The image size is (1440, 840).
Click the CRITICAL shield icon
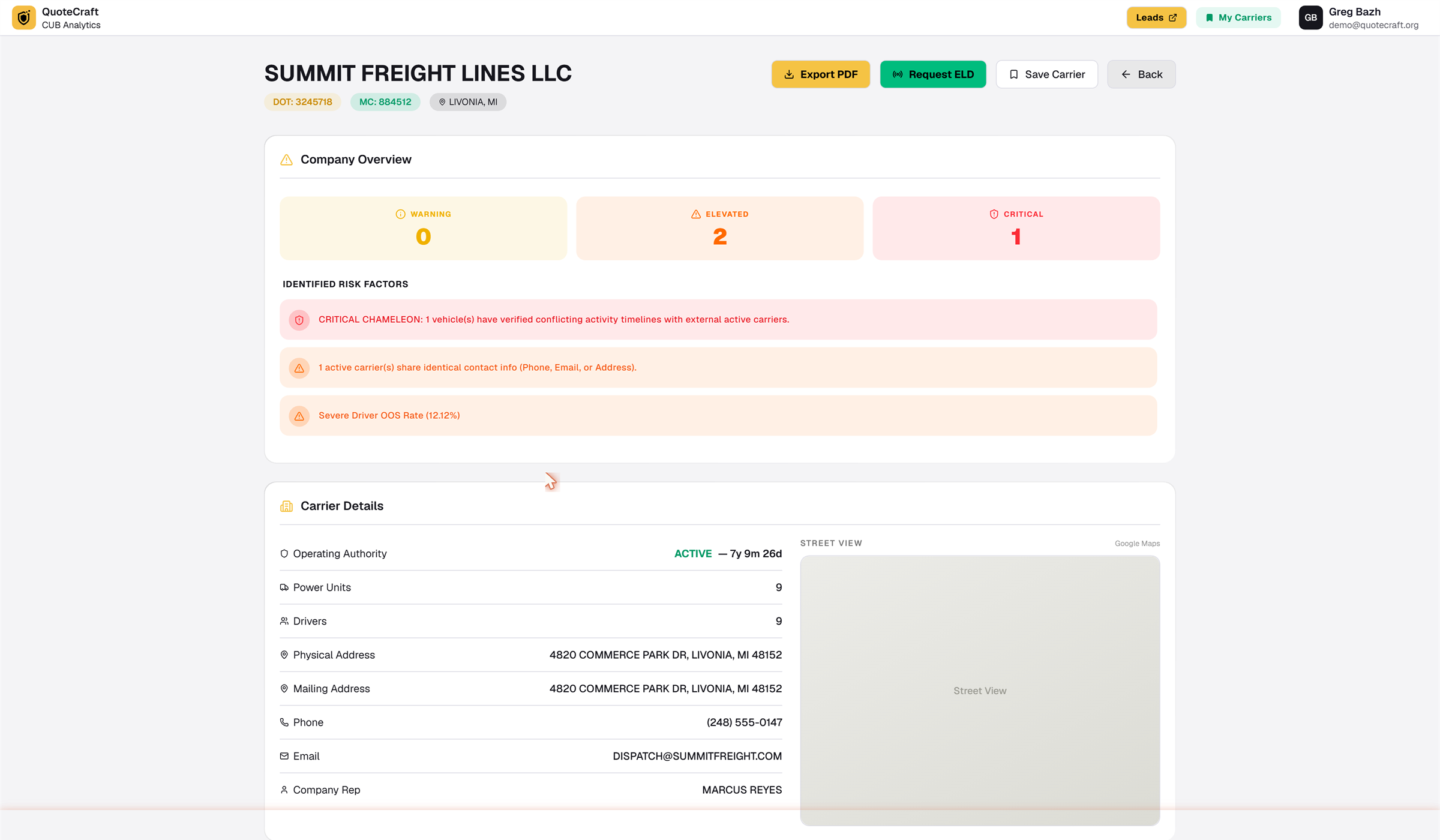point(994,214)
